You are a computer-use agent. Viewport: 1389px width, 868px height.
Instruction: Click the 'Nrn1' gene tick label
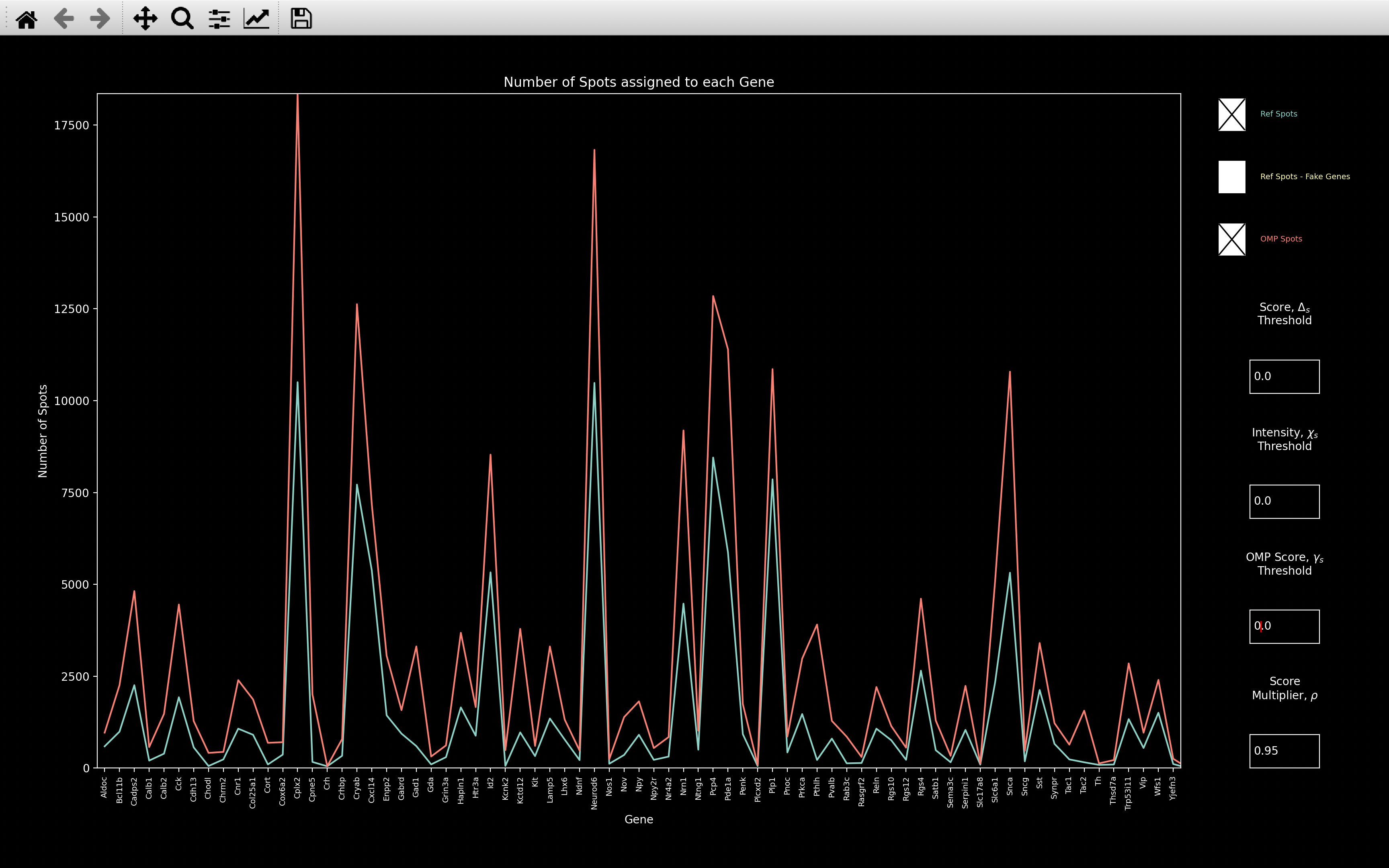coord(683,785)
